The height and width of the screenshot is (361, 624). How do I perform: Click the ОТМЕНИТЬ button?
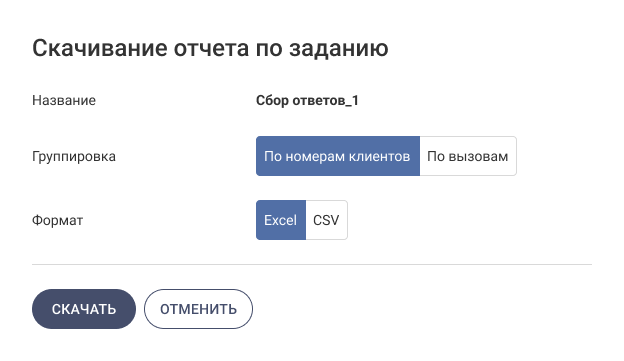coord(198,309)
